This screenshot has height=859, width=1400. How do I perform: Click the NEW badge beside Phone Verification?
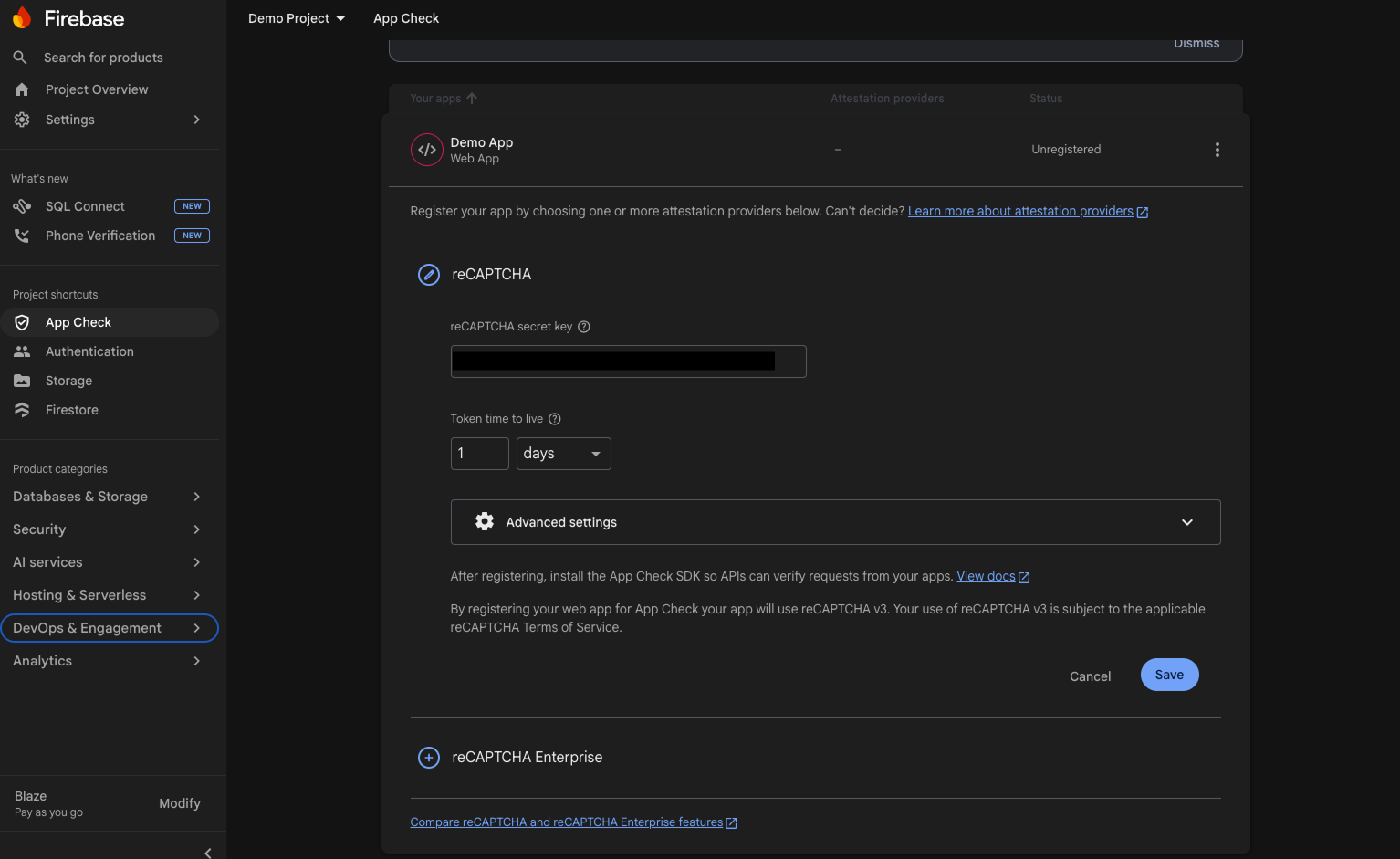pos(192,236)
